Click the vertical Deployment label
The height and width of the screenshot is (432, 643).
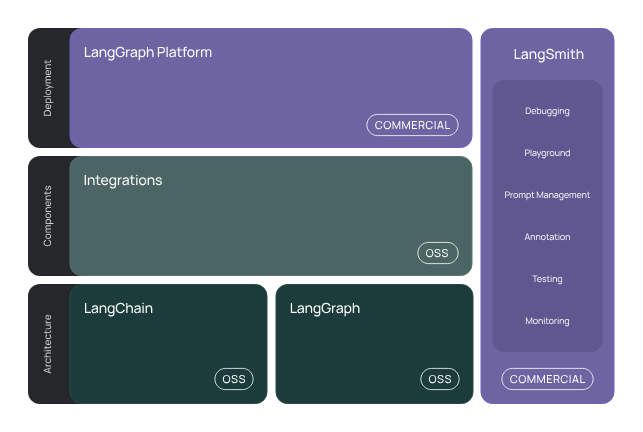pos(48,88)
